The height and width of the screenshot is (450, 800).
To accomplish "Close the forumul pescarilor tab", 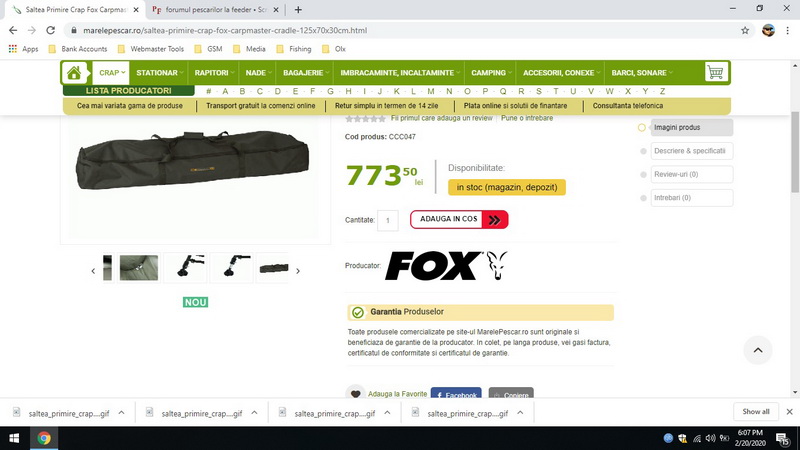I will pos(276,10).
